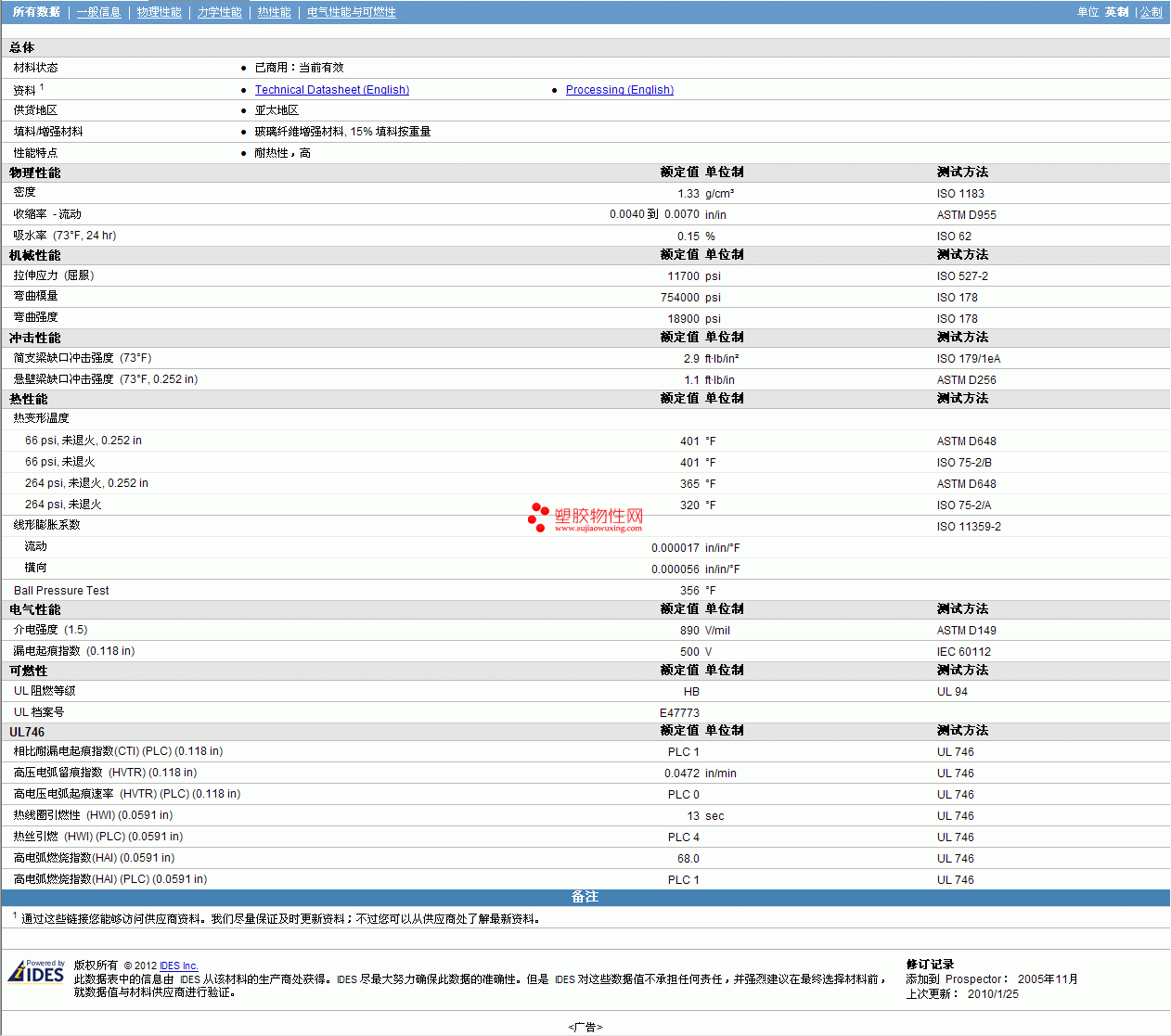The width and height of the screenshot is (1171, 1036).
Task: Go to the 力学性能 tab
Action: tap(219, 12)
